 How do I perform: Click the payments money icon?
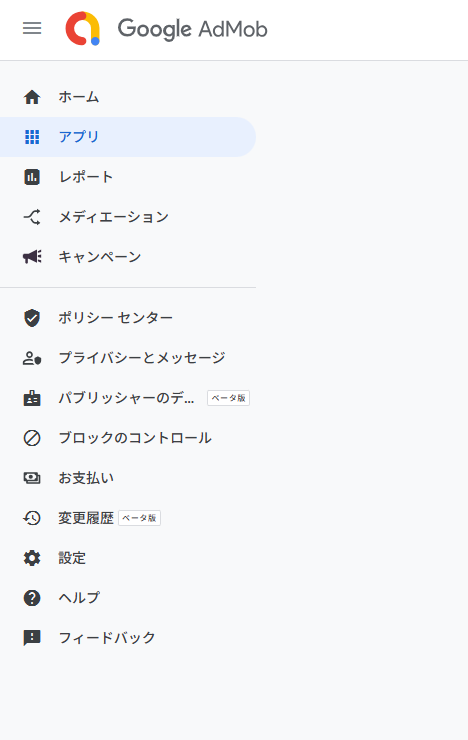(x=32, y=478)
